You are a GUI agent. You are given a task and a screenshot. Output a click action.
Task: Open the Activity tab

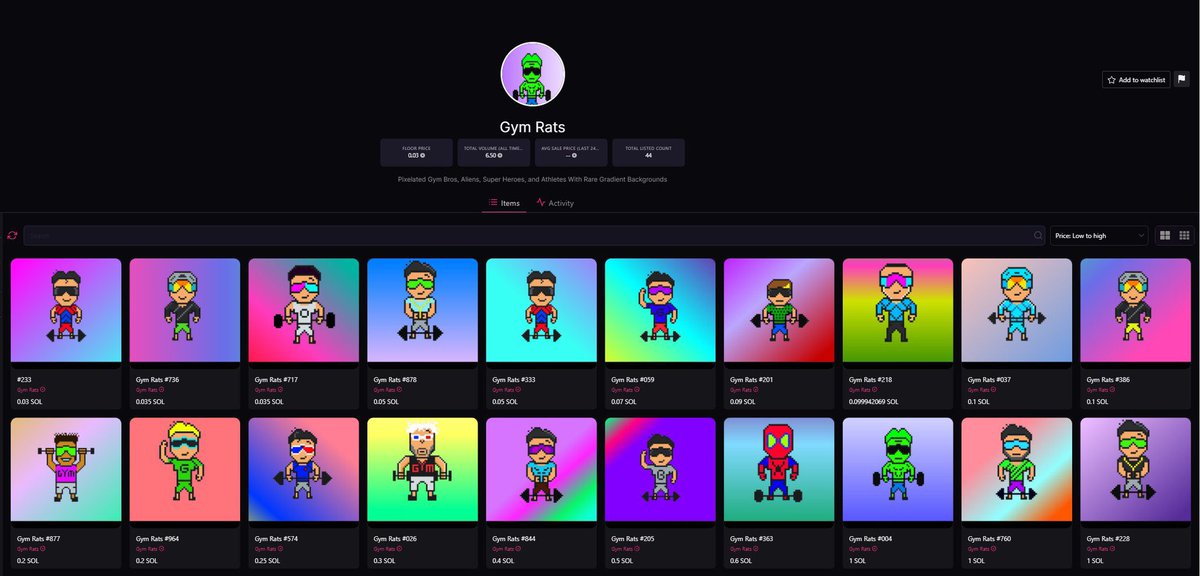(555, 203)
